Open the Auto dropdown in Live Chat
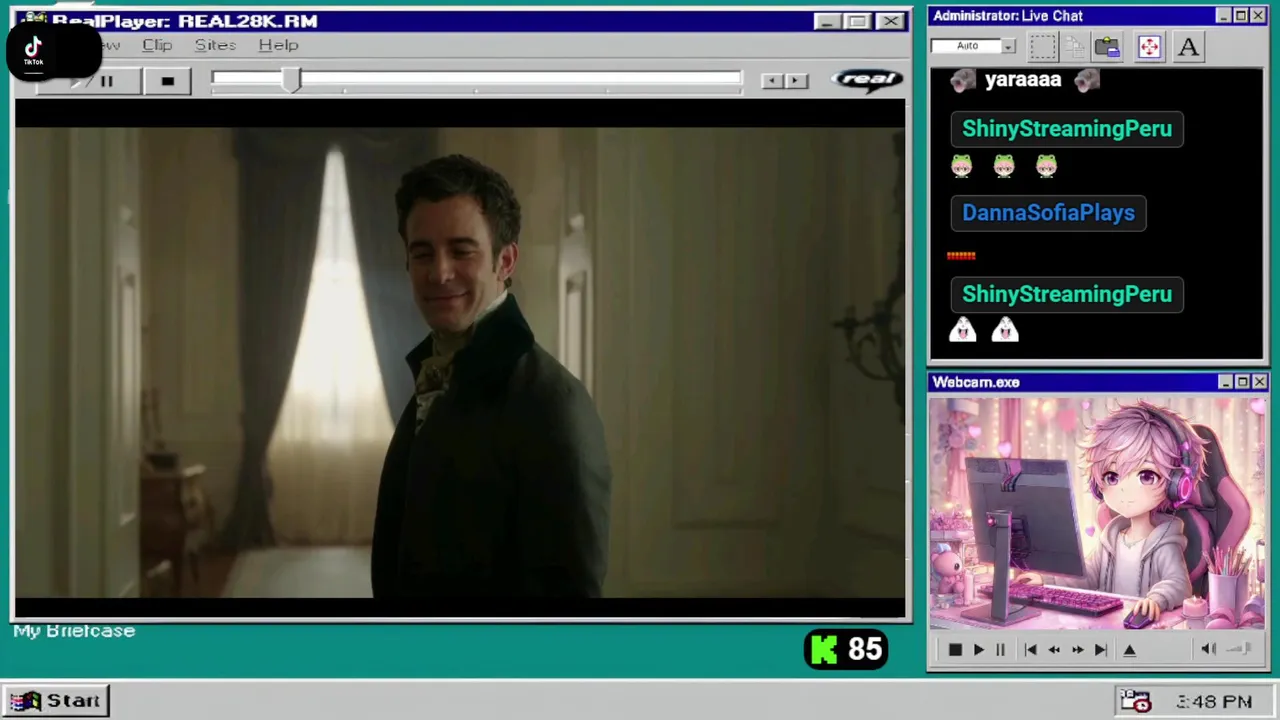Viewport: 1280px width, 720px height. click(x=1008, y=46)
